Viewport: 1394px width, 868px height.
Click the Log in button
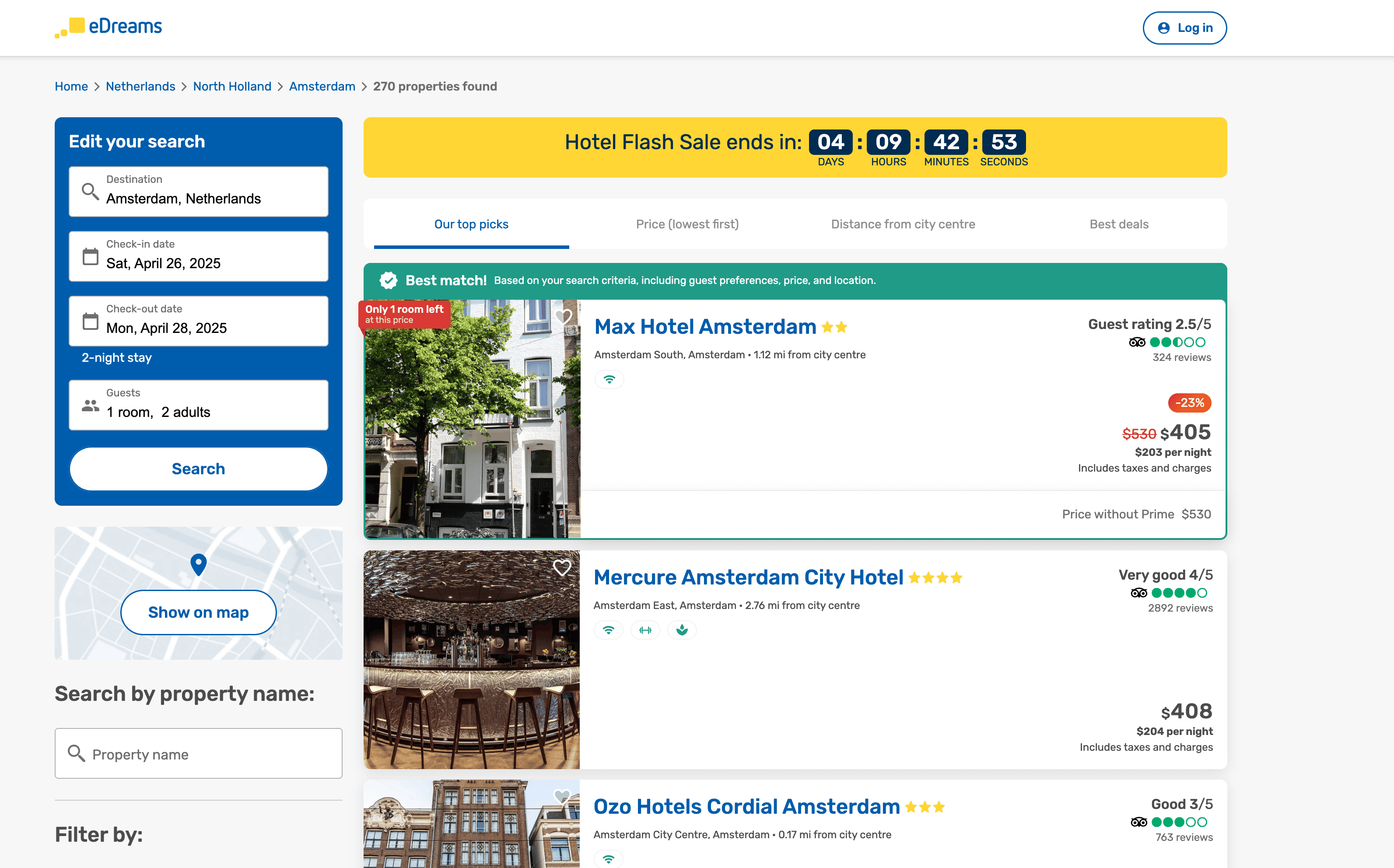pos(1184,28)
